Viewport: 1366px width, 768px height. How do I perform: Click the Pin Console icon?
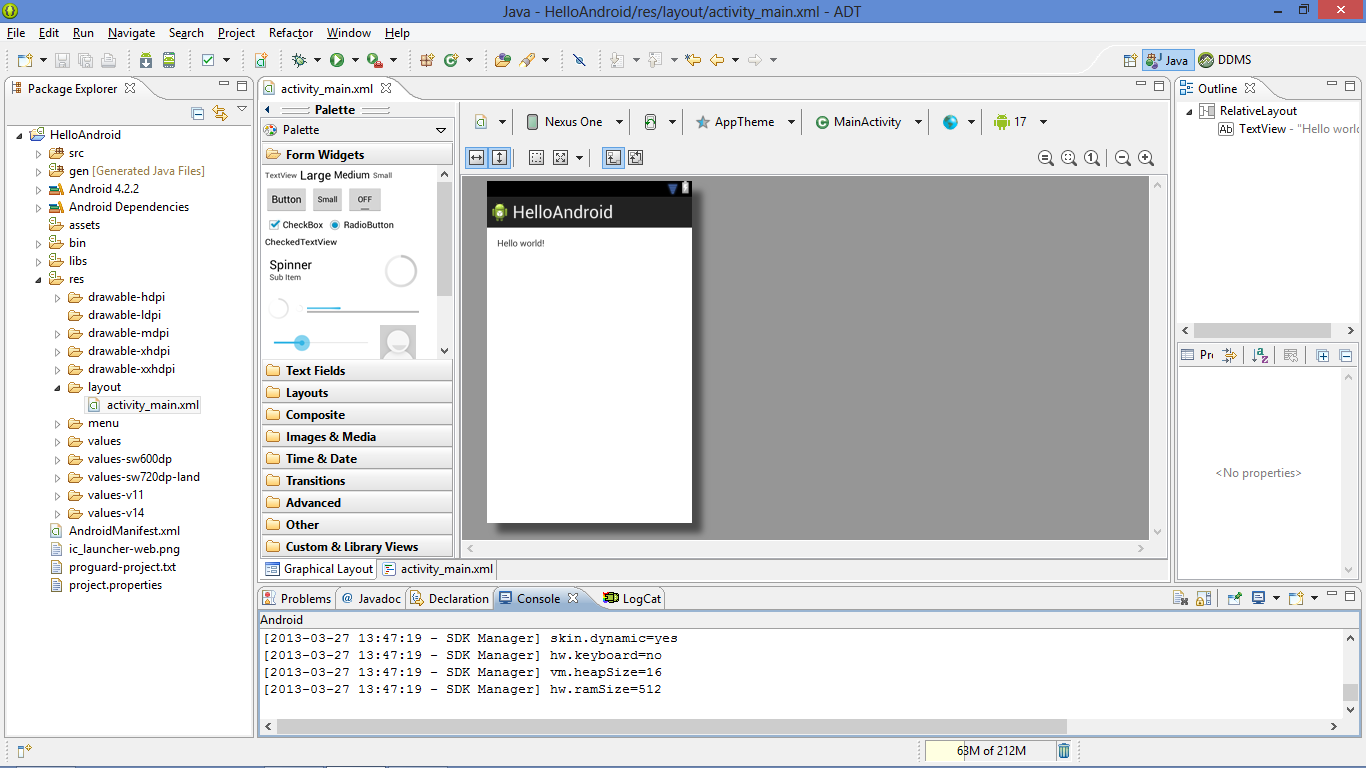[1235, 598]
